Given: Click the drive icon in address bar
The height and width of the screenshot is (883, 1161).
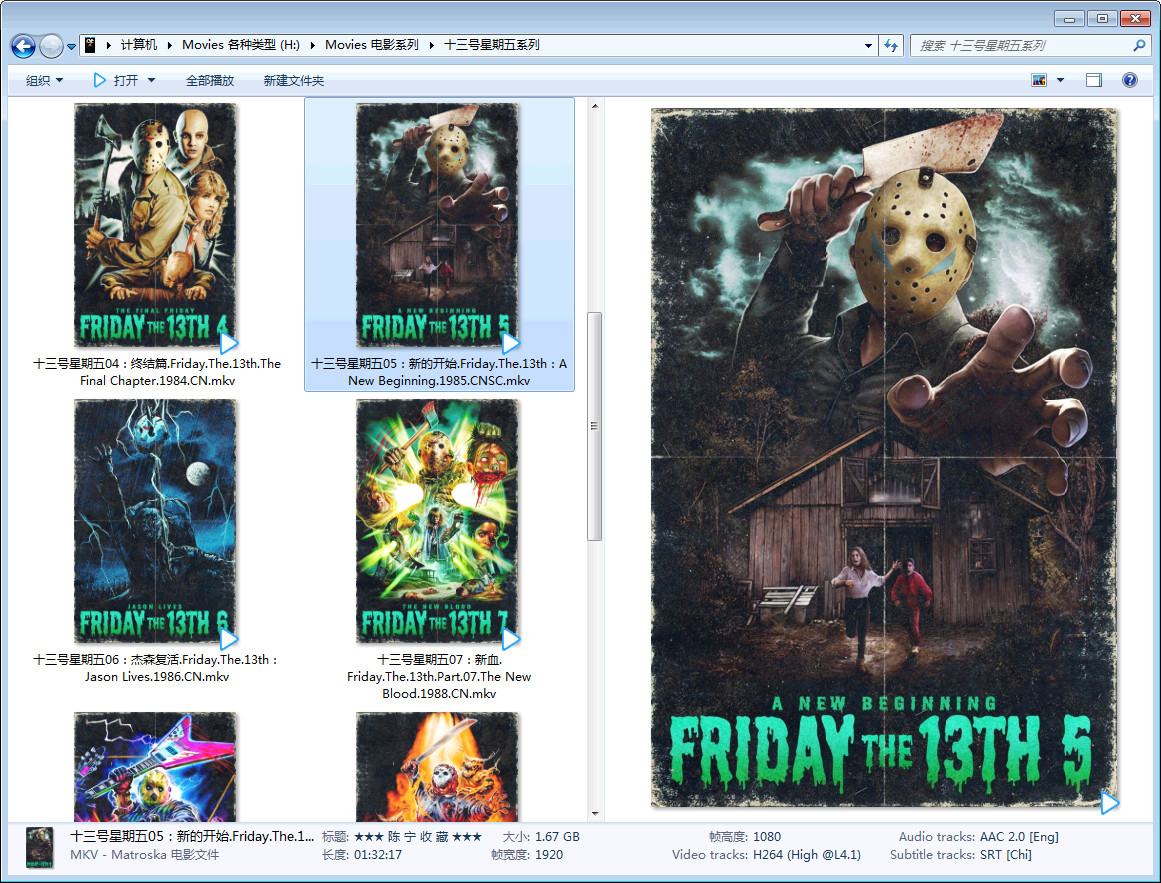Looking at the screenshot, I should pos(90,45).
